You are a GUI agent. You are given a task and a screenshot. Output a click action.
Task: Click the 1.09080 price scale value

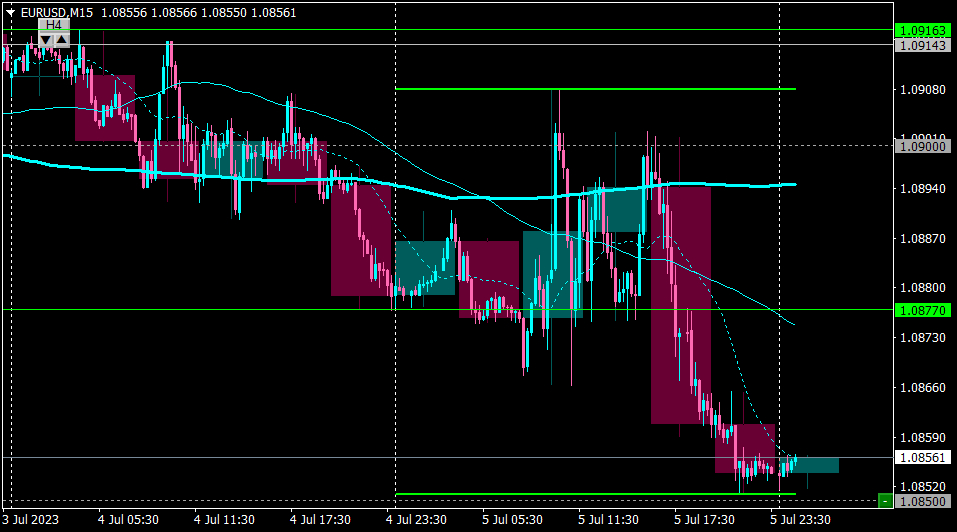coord(923,90)
